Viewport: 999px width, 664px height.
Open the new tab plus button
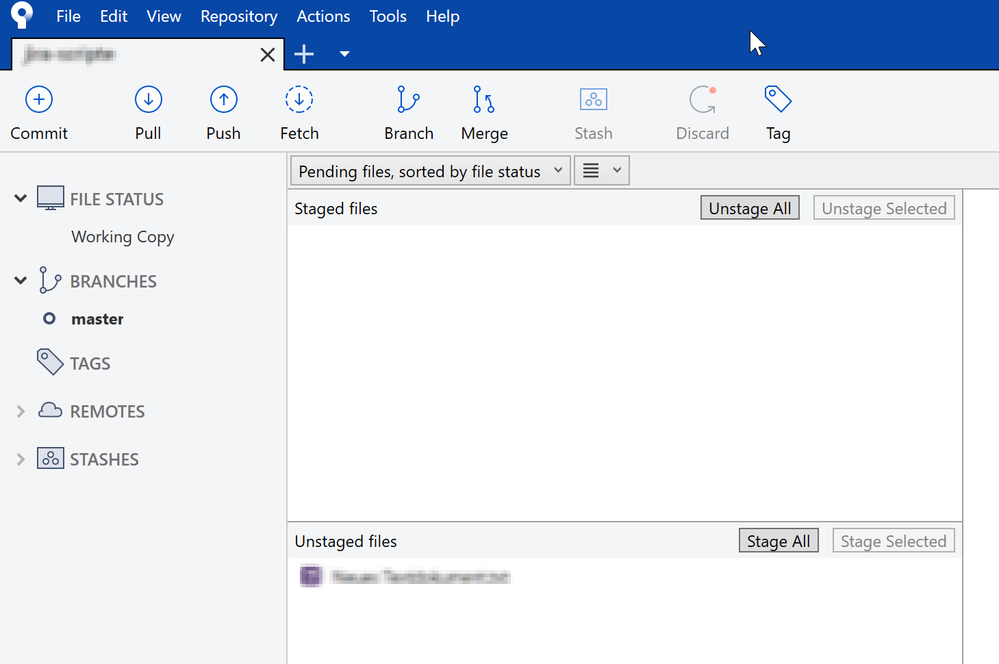[304, 54]
